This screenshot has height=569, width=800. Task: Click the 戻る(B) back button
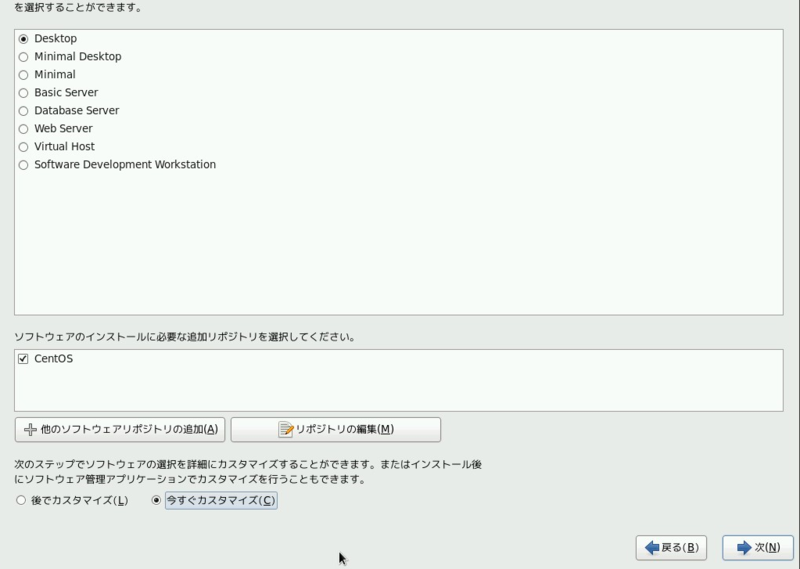tap(671, 548)
